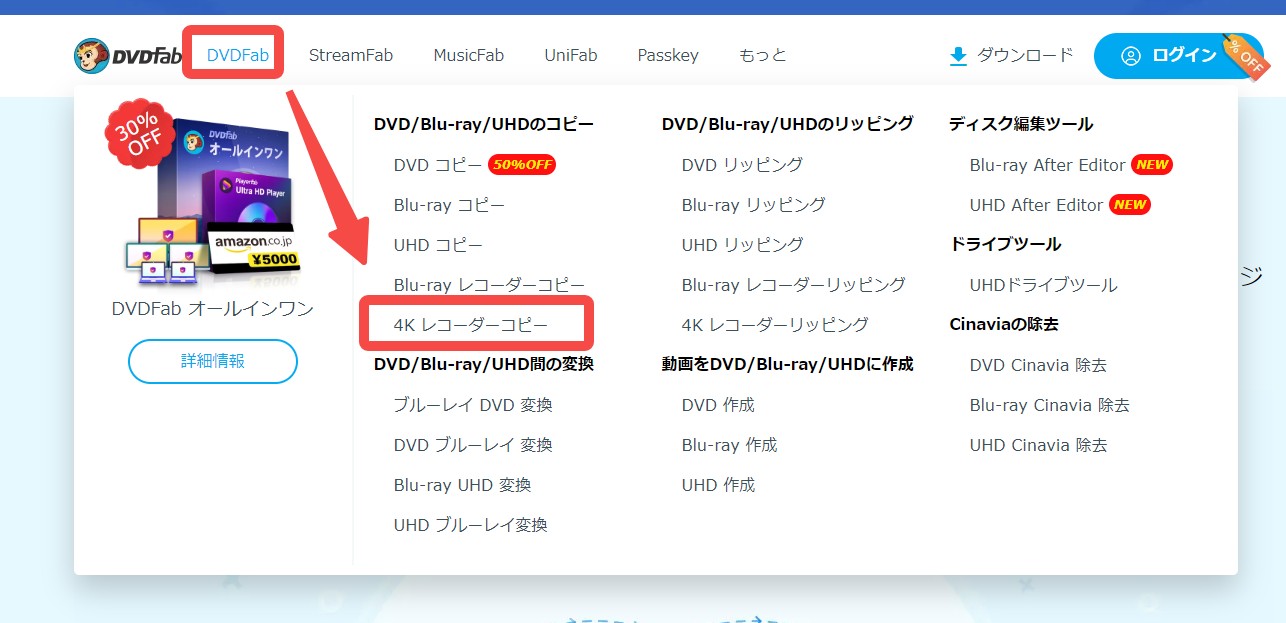
Task: Select DVD リッピング
Action: pos(742,165)
